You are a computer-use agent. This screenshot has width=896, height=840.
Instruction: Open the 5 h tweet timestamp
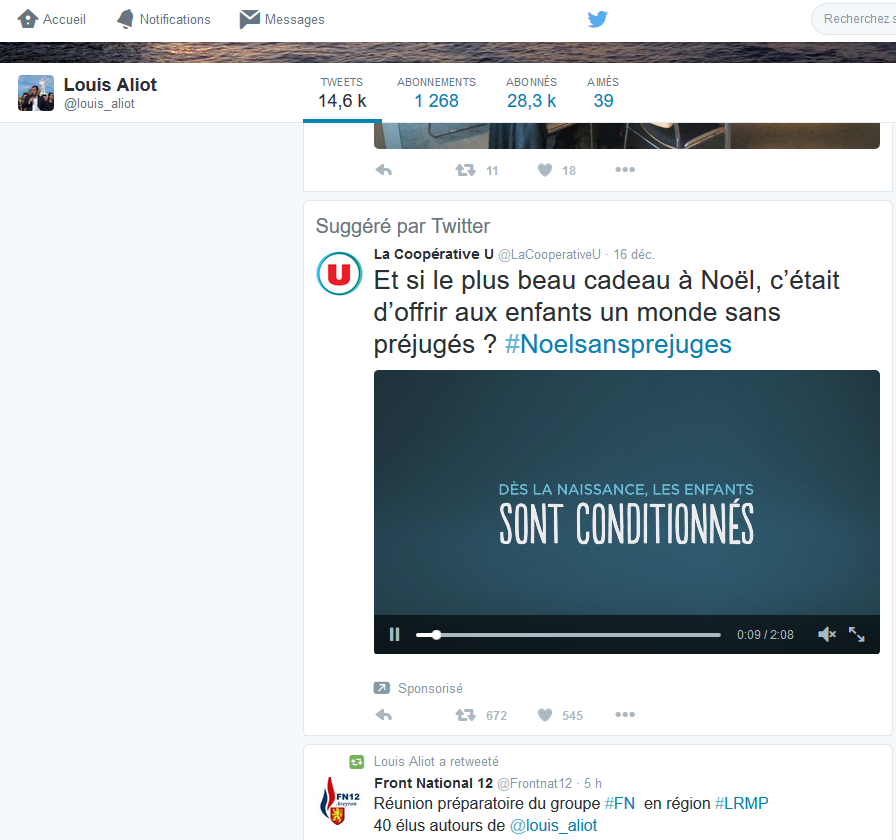point(593,783)
